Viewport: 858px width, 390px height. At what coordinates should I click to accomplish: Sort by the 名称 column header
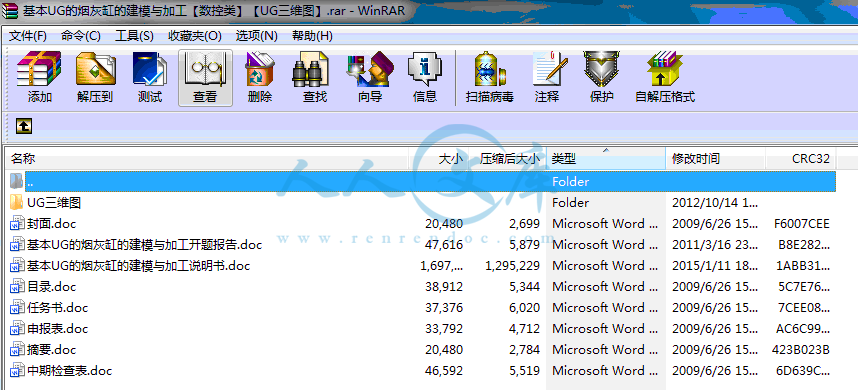tap(207, 159)
